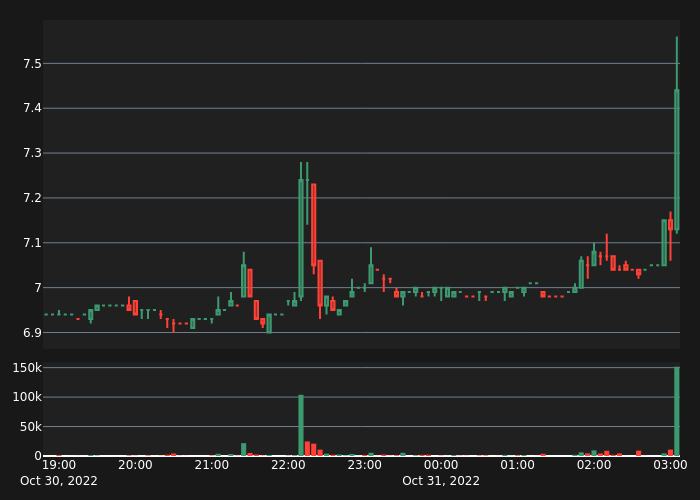Click the 01:00 time axis label
This screenshot has width=700, height=500.
(x=517, y=465)
